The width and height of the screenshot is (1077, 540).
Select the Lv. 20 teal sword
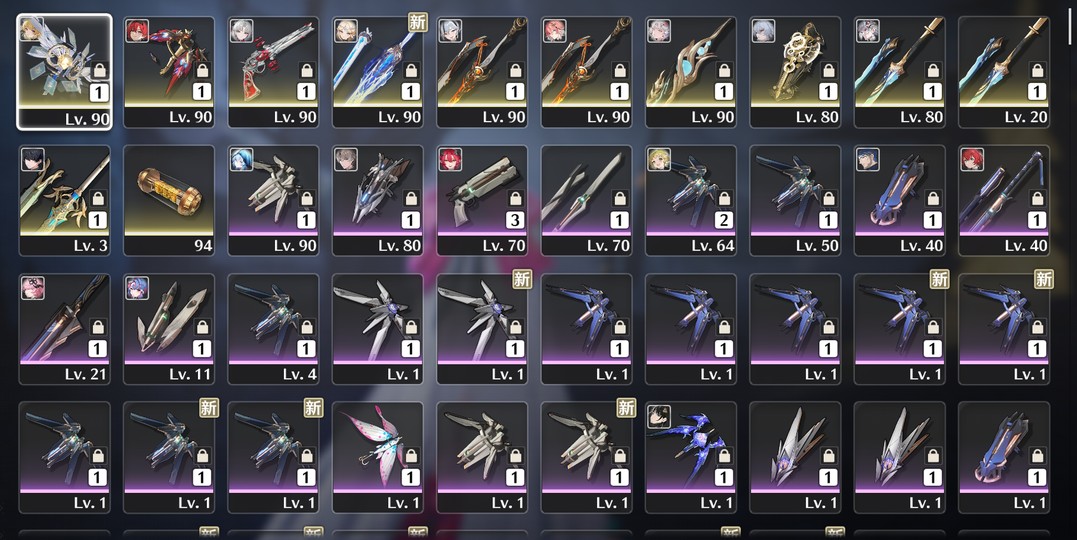point(1004,72)
